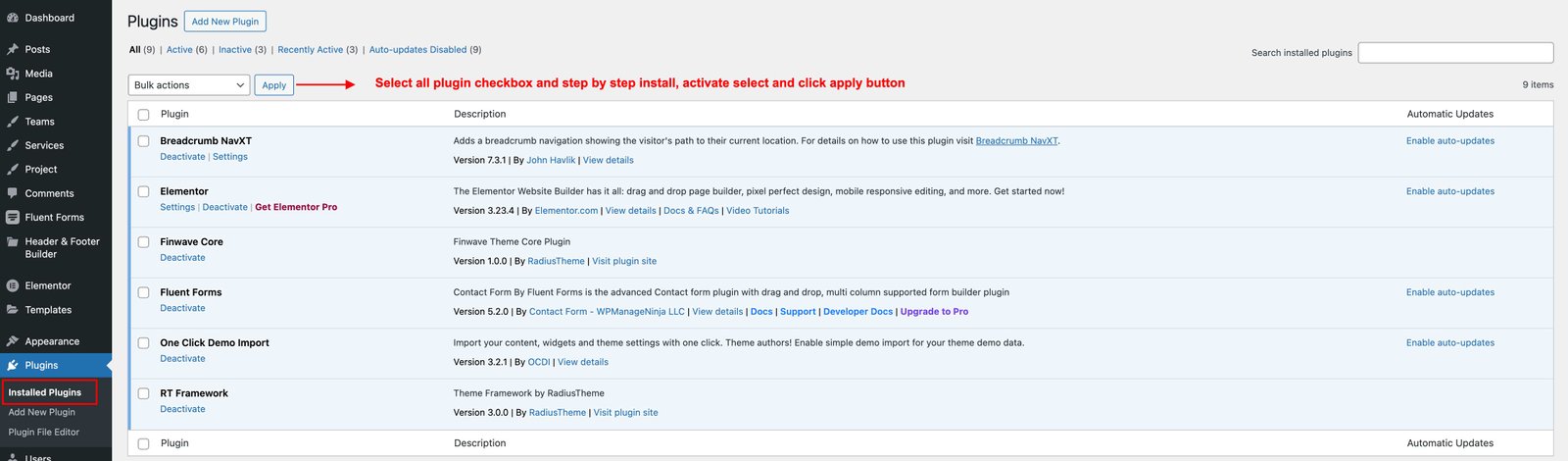Check the Elementor plugin checkbox
Viewport: 1568px width, 461px height.
143,191
